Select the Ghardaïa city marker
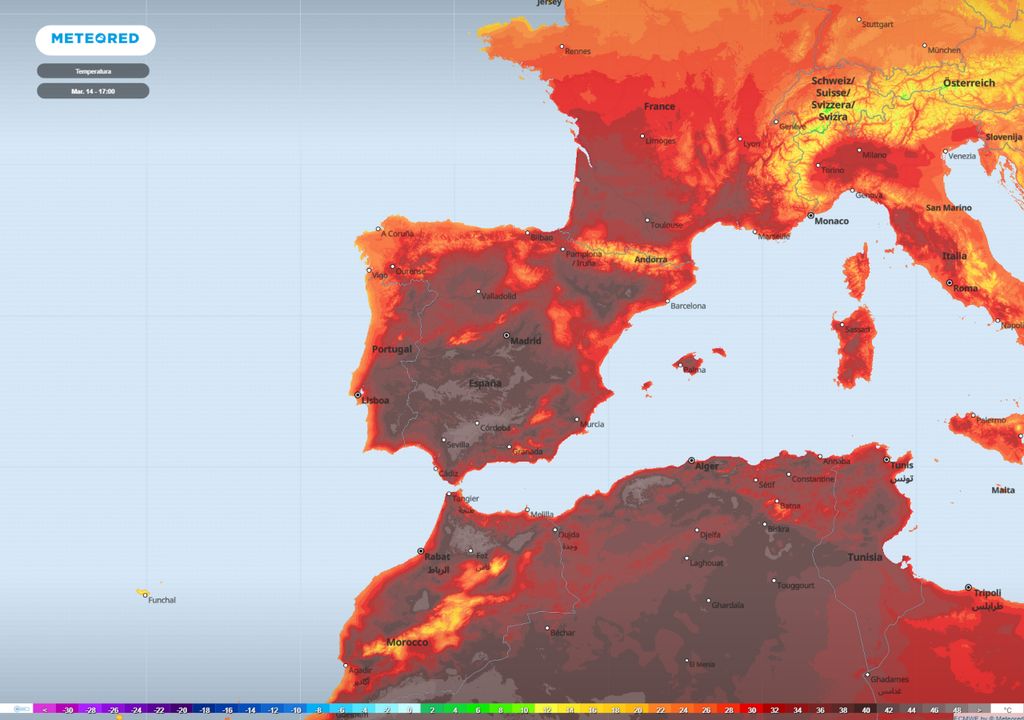Image resolution: width=1024 pixels, height=720 pixels. tap(709, 600)
